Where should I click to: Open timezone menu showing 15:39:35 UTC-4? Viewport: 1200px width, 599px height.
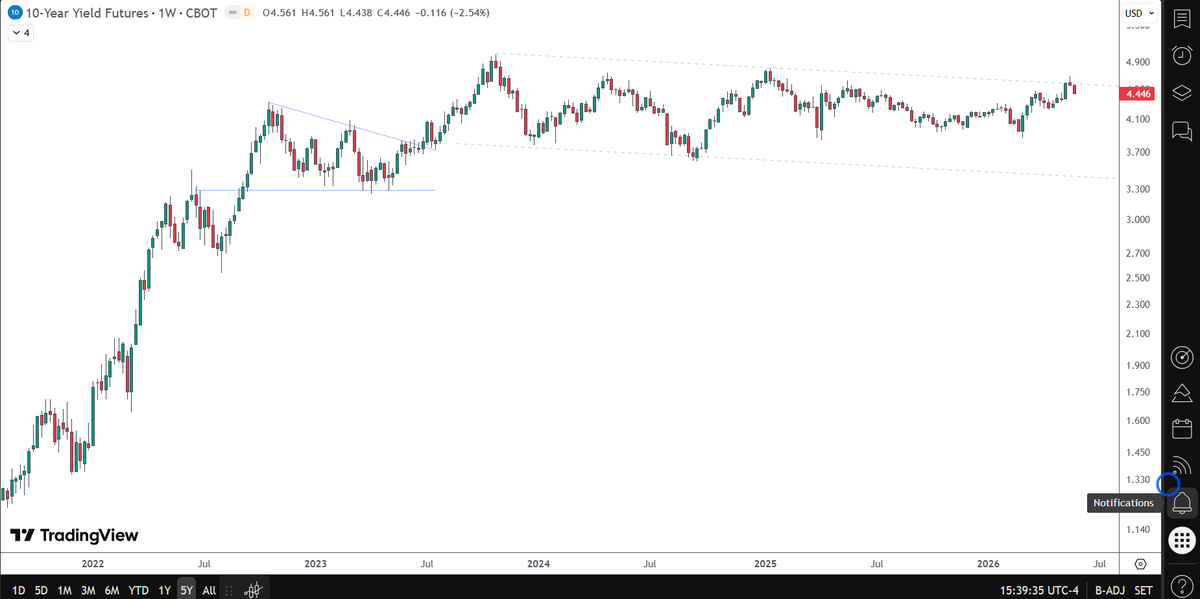coord(1039,590)
